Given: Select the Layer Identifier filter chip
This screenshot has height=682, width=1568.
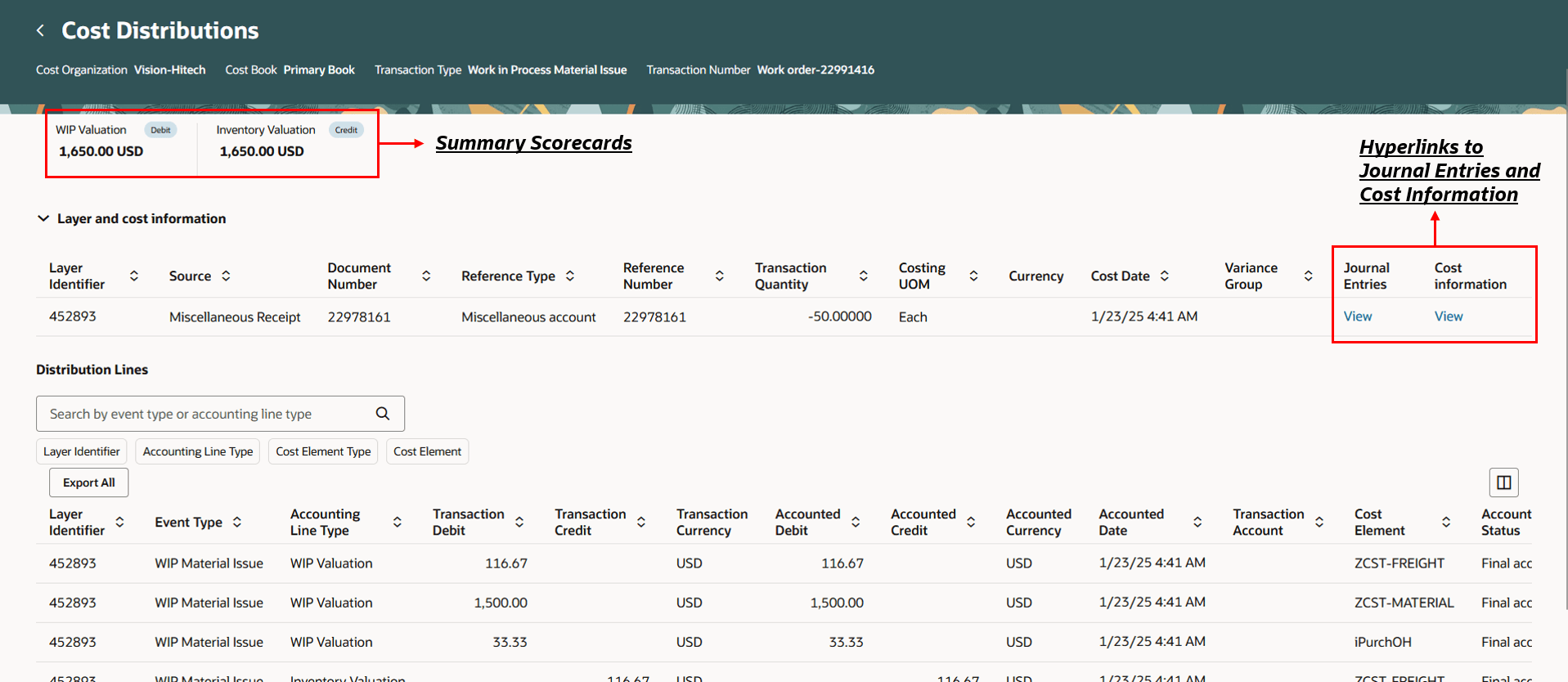Looking at the screenshot, I should tap(82, 451).
